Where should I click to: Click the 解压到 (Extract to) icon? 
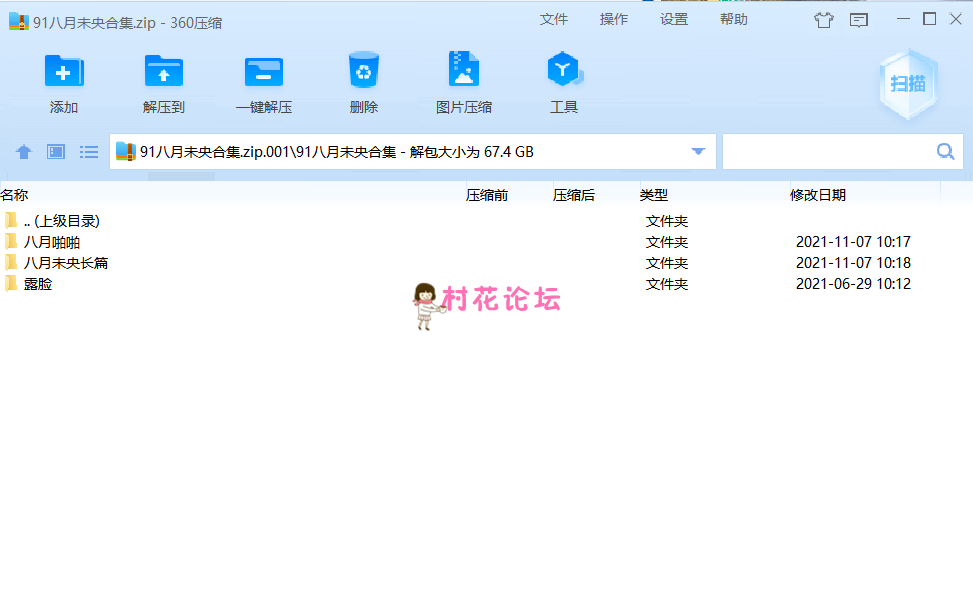coord(164,72)
